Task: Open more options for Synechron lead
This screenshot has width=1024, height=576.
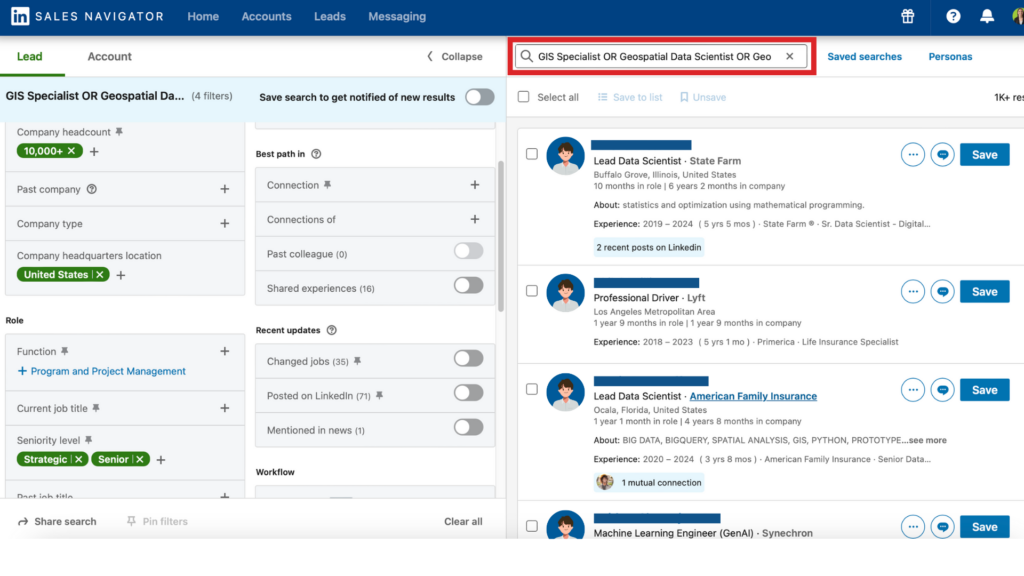Action: click(912, 526)
